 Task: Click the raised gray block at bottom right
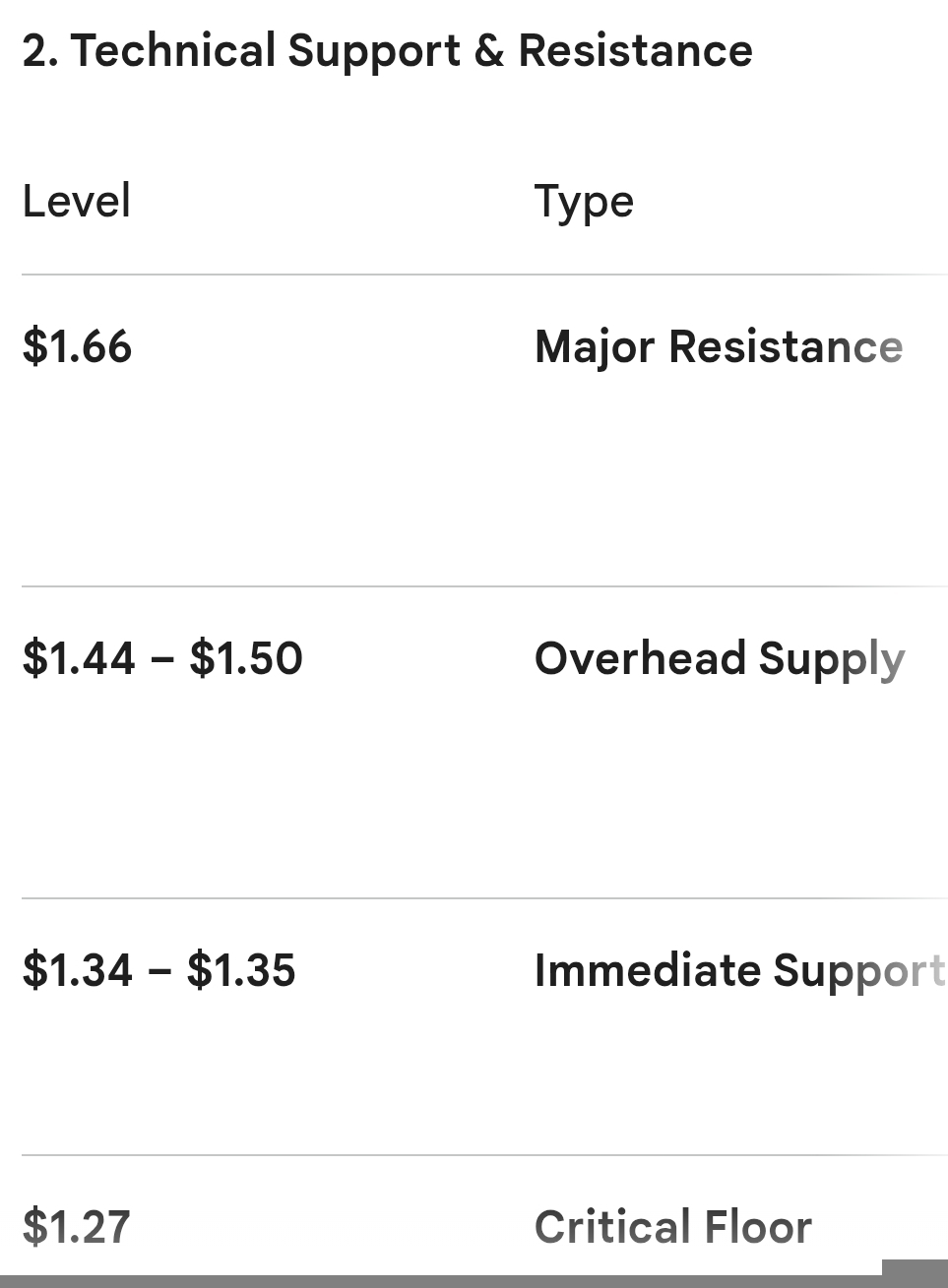coord(916,1273)
